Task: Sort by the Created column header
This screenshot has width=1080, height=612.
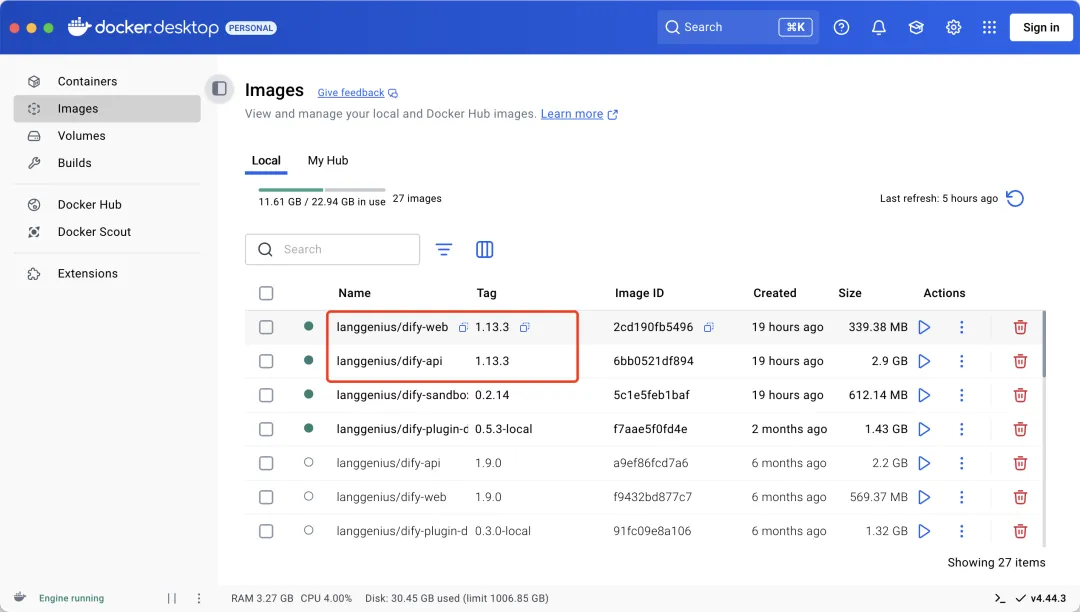Action: point(774,293)
